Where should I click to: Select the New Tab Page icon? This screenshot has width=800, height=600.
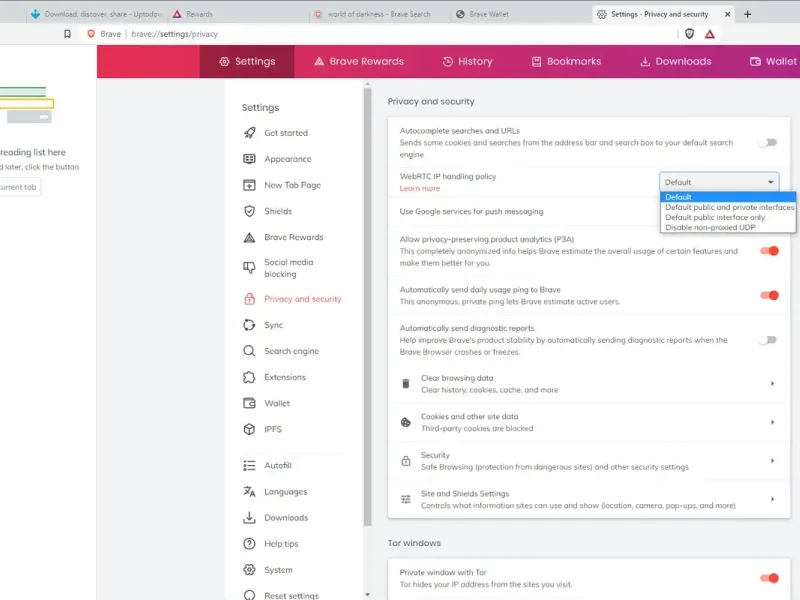(x=249, y=185)
